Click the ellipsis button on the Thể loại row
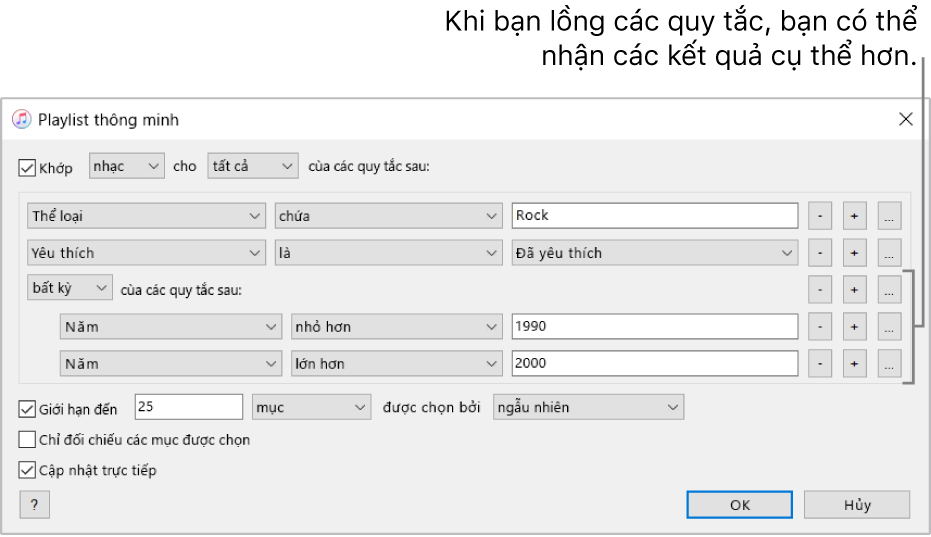Viewport: 931px width, 537px height. coord(889,216)
